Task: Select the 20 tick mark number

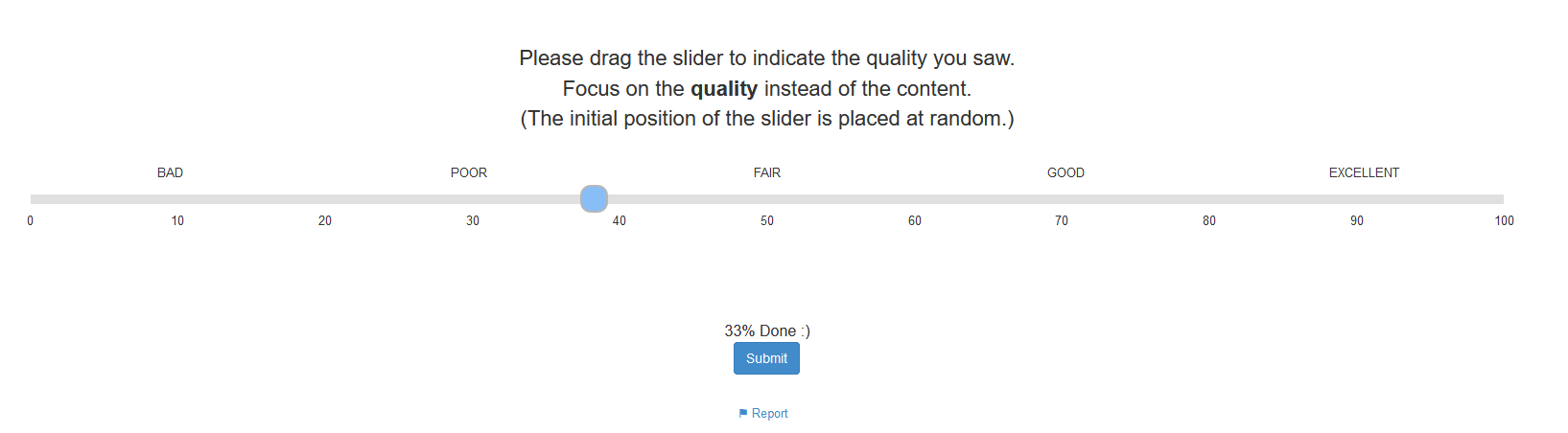Action: point(325,221)
